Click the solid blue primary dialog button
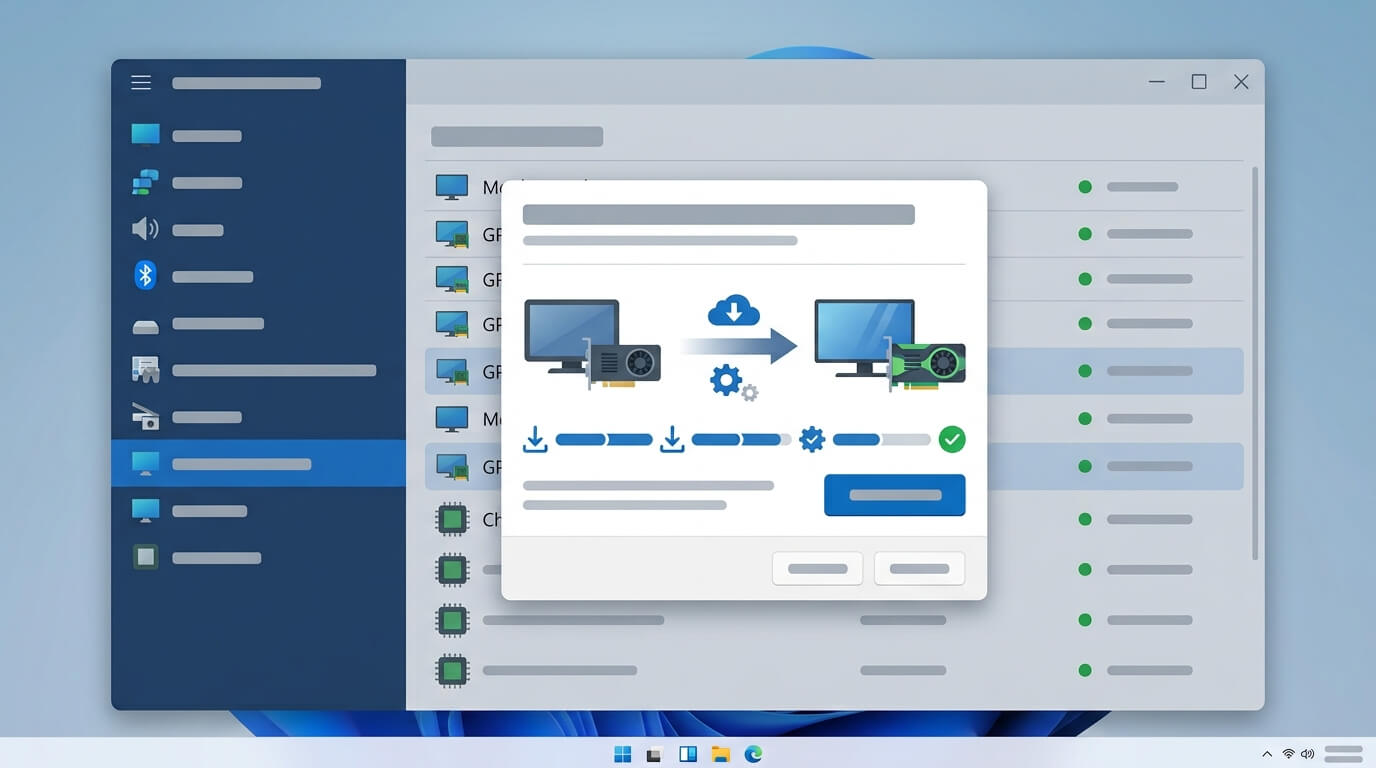Screen dimensions: 1376x768 pyautogui.click(x=894, y=495)
